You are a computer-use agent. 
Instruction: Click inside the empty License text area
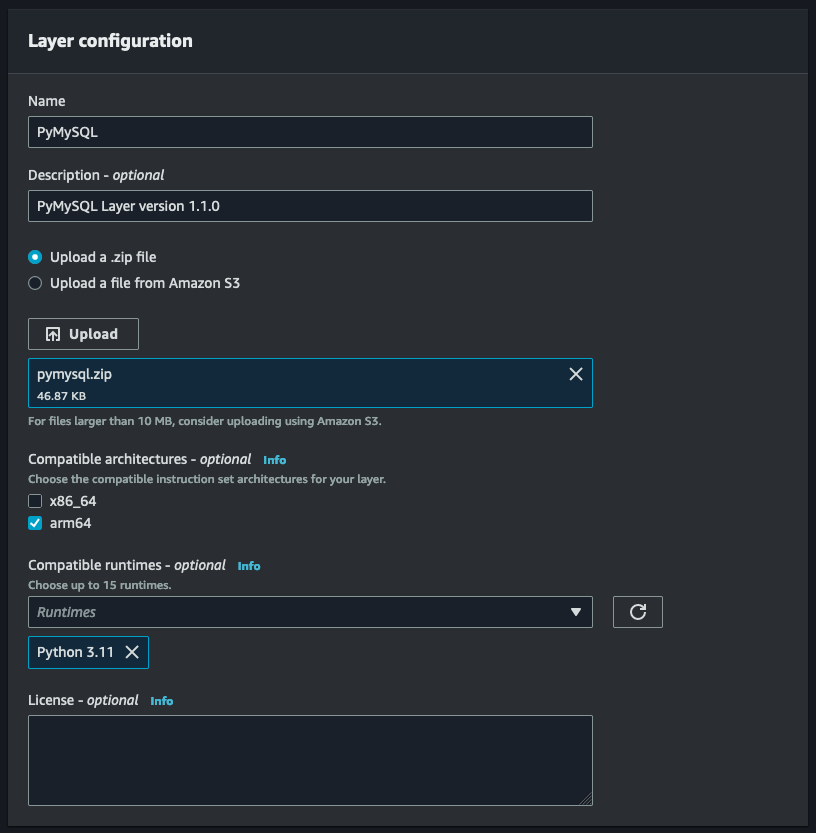pos(310,755)
